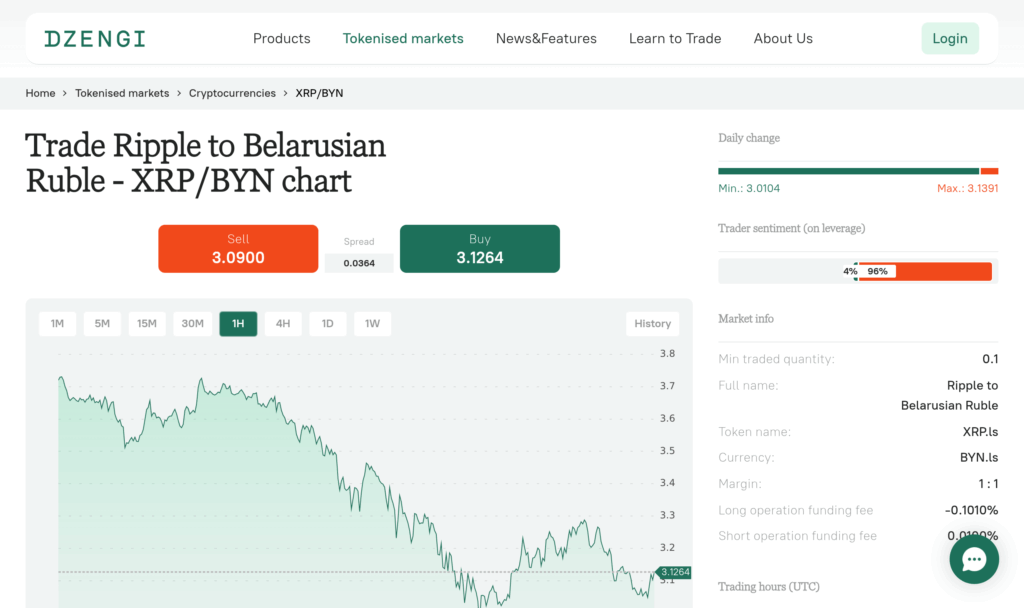Click the Max.: 3.1391 value

[x=967, y=188]
